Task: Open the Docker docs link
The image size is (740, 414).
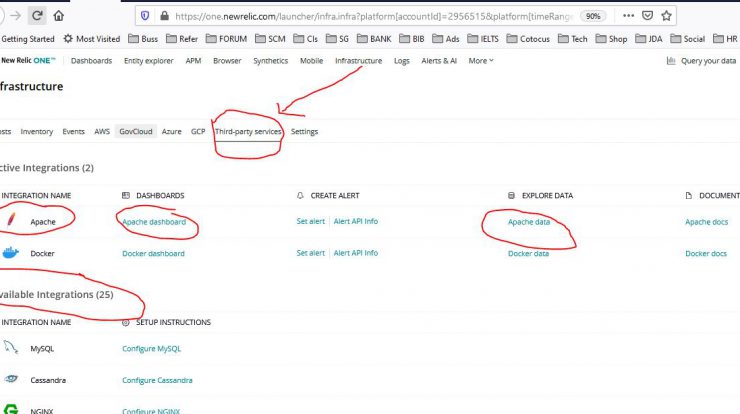Action: [706, 253]
